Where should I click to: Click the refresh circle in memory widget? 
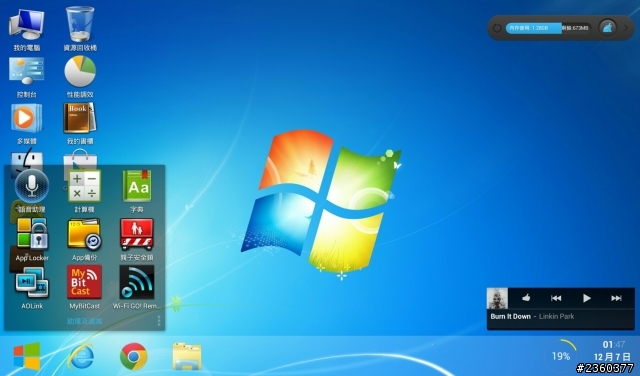(x=497, y=28)
